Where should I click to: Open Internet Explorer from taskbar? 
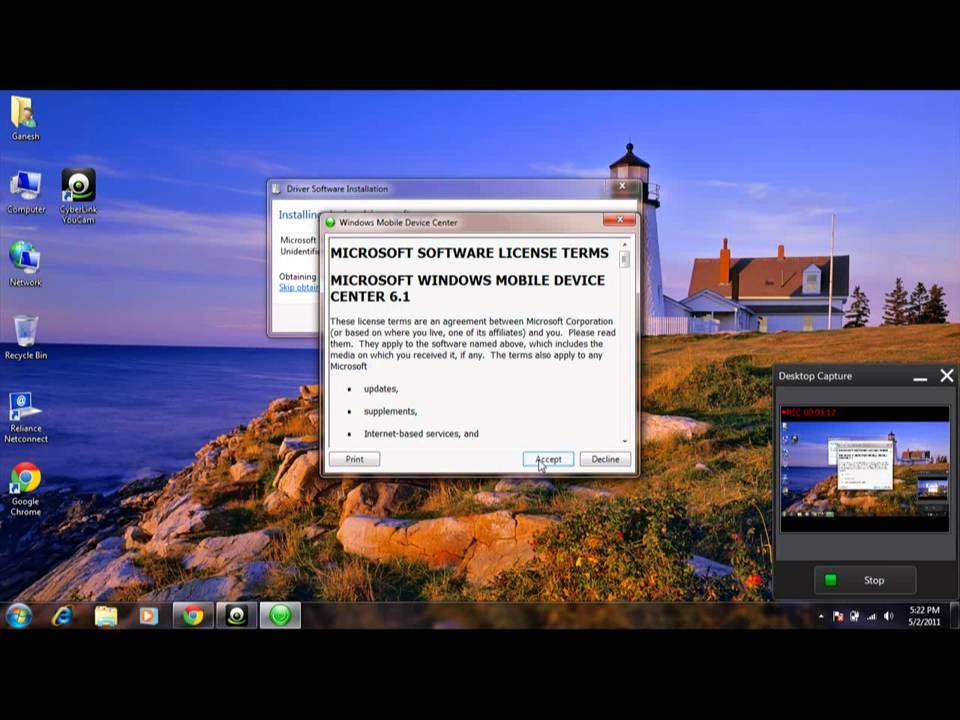pyautogui.click(x=62, y=615)
